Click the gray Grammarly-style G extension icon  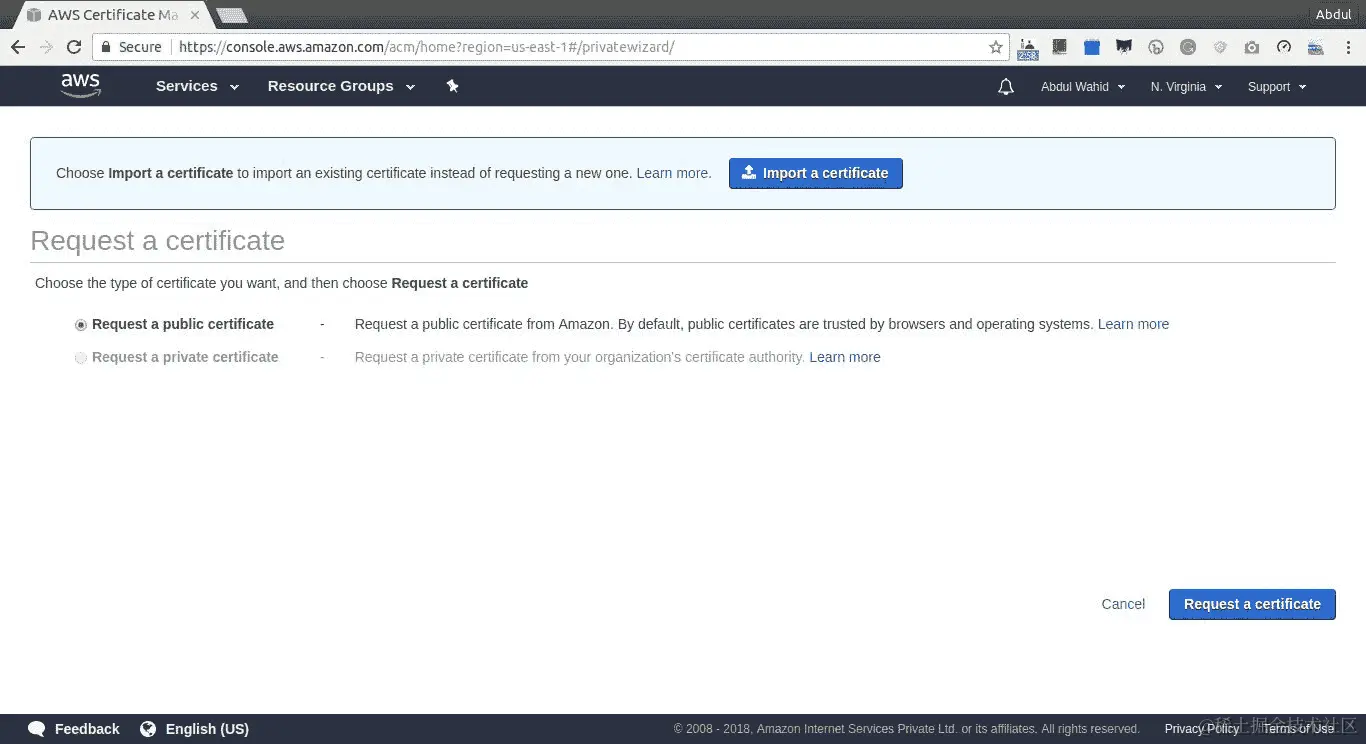pos(1188,47)
